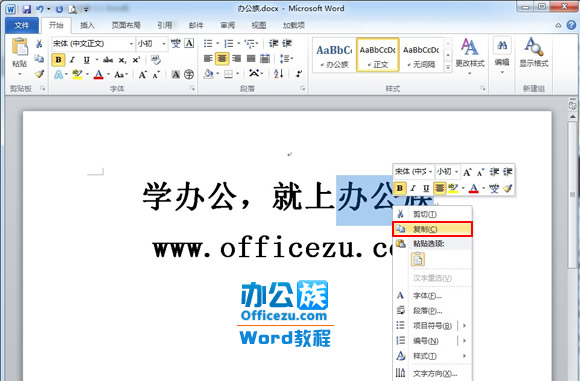
Task: Click the Numbering list icon in ribbon
Action: [x=229, y=44]
